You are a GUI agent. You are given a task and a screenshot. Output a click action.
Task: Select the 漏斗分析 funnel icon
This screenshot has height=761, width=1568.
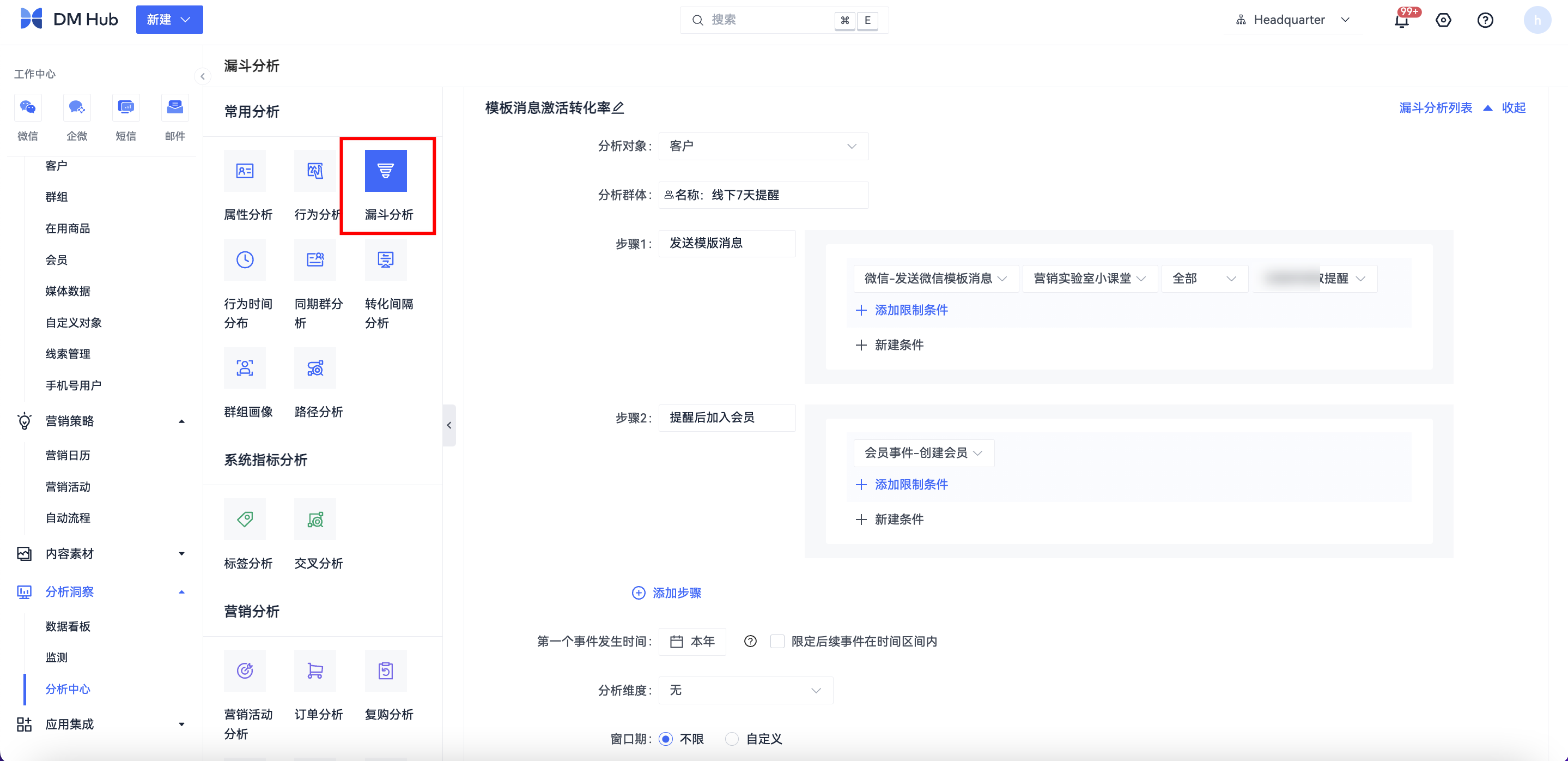[386, 171]
